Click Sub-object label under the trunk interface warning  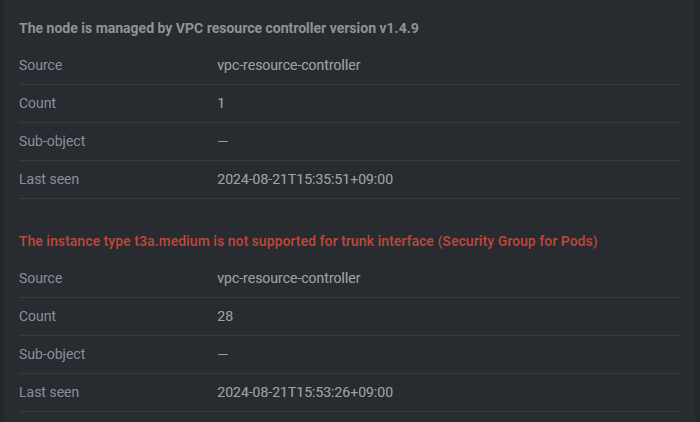point(52,354)
